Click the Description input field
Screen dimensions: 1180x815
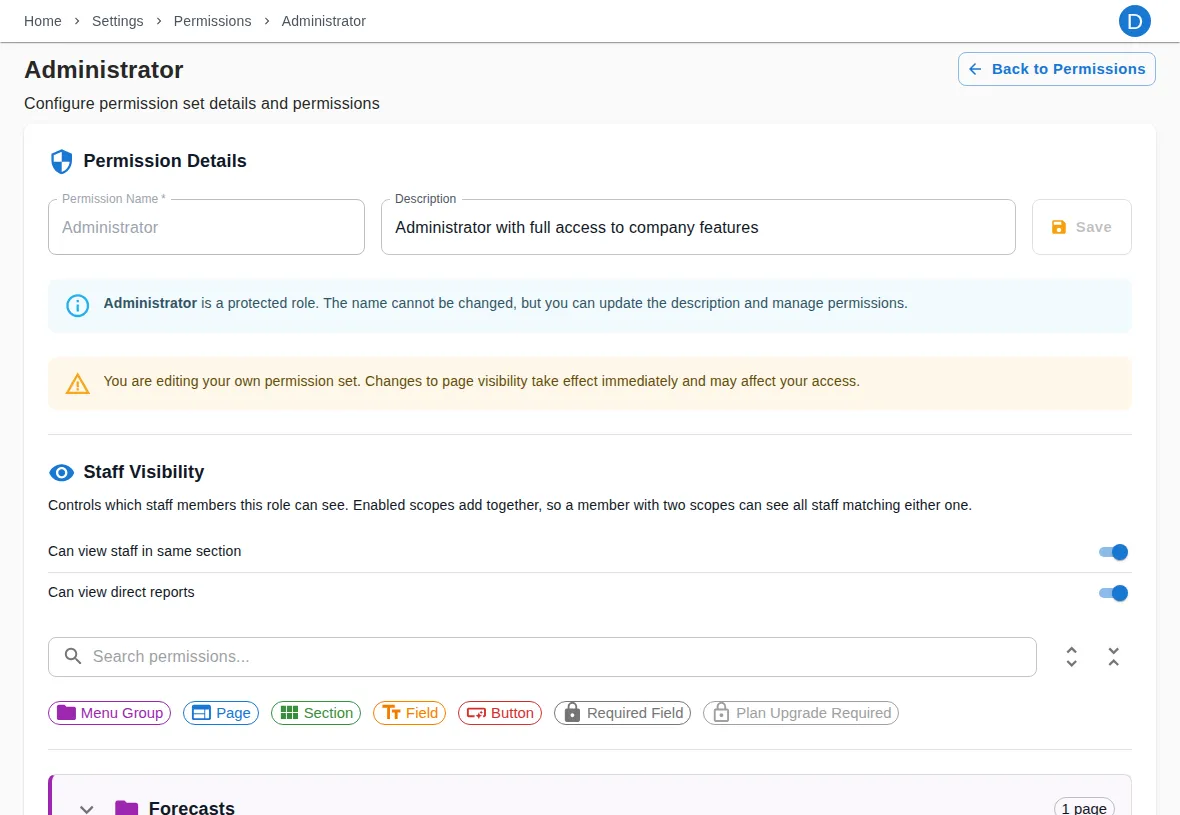click(698, 227)
